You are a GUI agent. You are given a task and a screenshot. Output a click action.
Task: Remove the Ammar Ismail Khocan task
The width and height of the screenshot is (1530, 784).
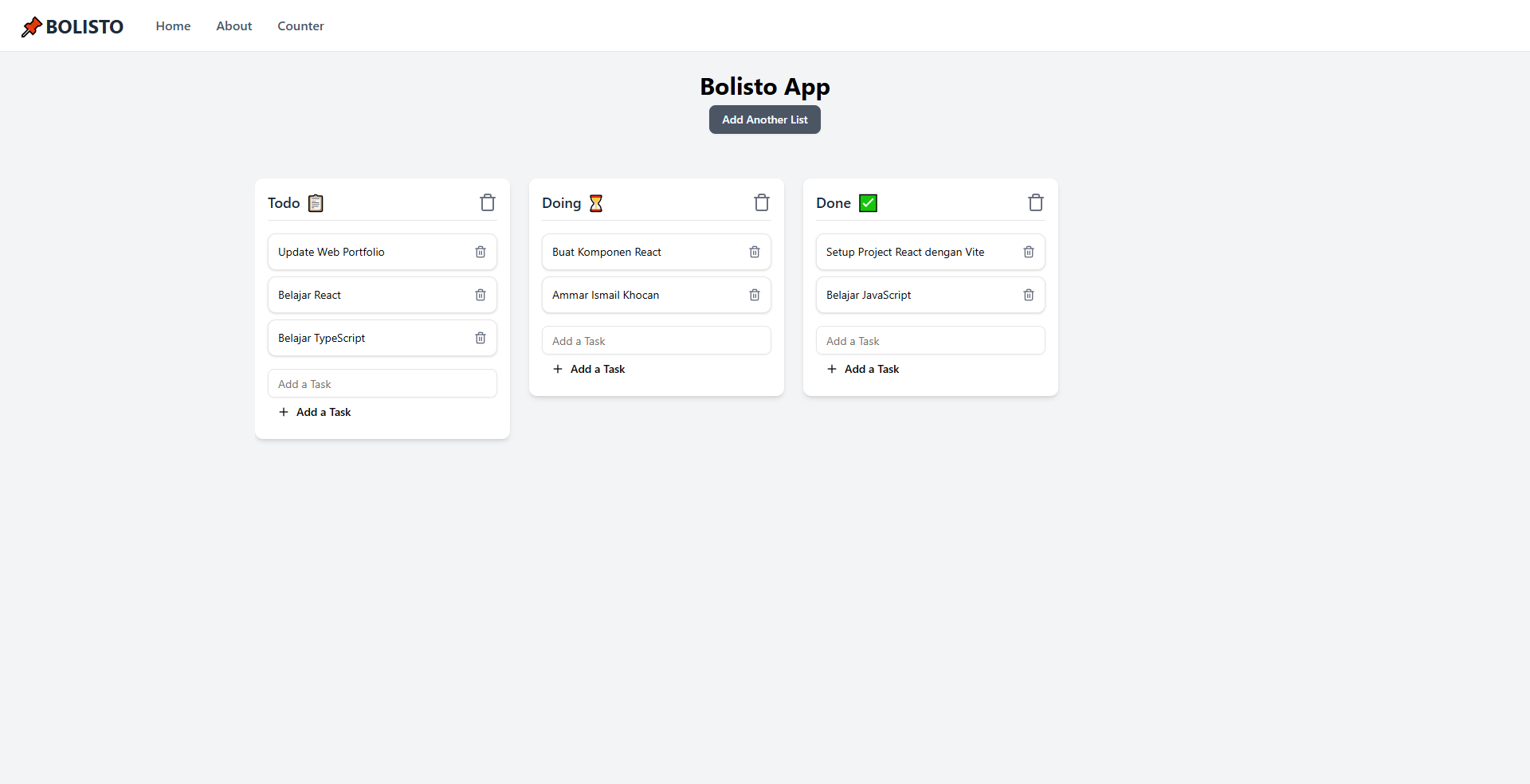(755, 295)
